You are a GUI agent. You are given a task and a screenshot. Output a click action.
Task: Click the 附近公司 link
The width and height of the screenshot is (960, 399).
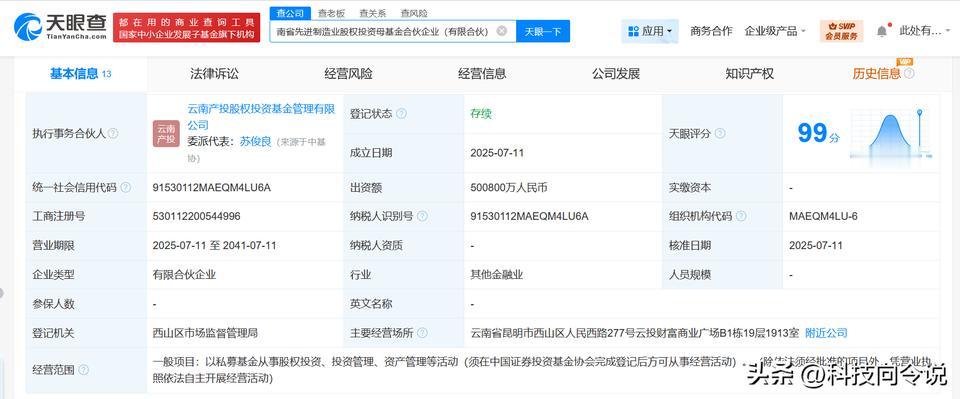pos(826,333)
